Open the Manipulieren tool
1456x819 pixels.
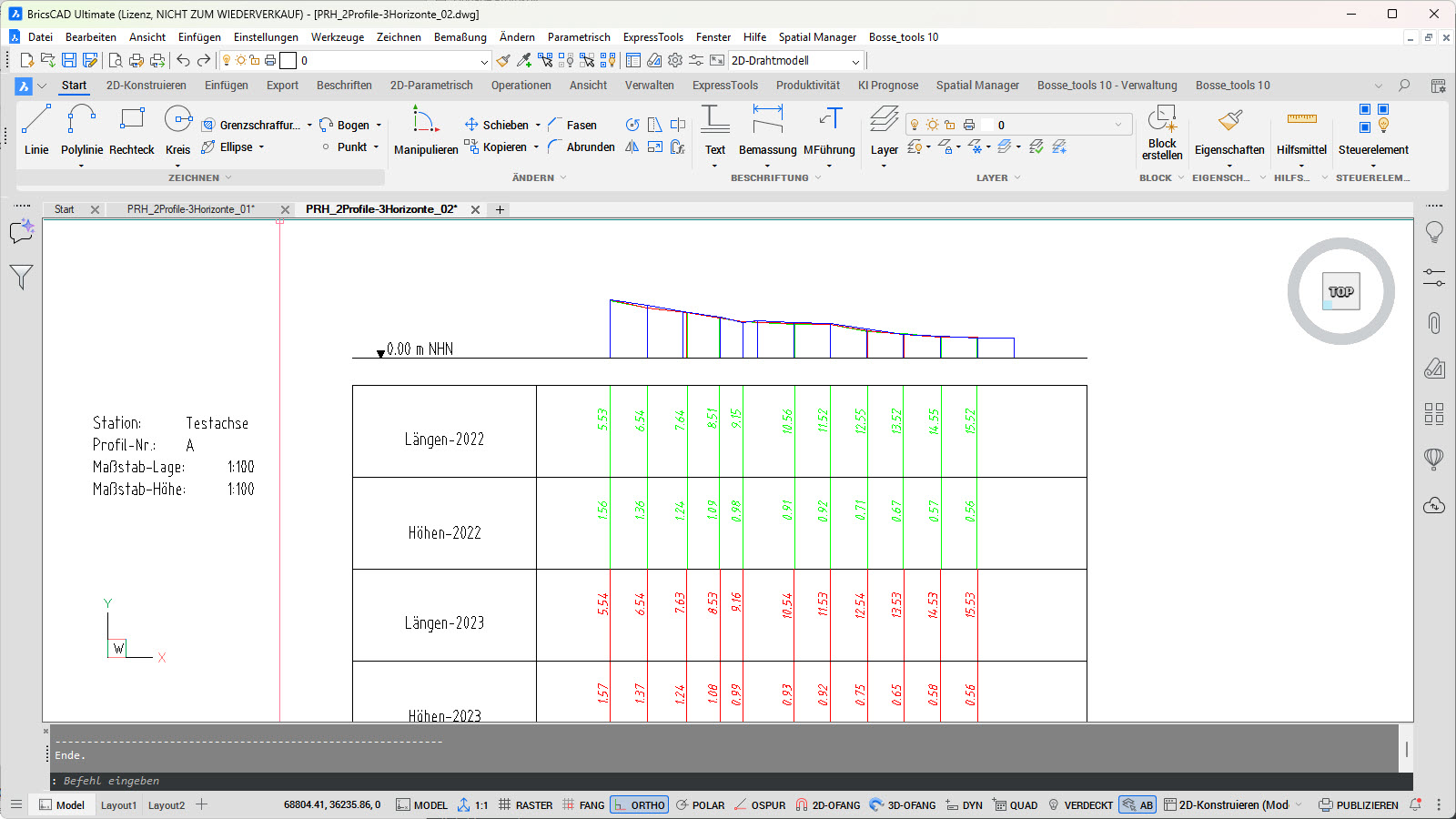coord(425,130)
